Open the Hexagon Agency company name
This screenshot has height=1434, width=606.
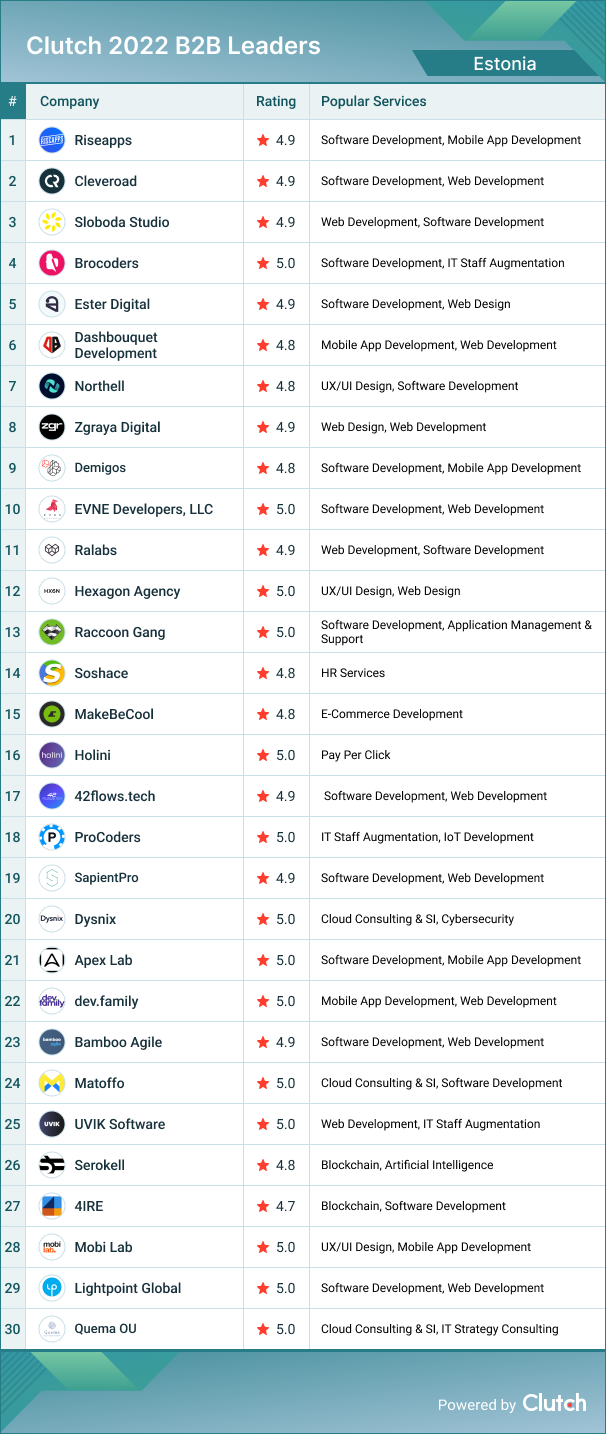coord(127,591)
